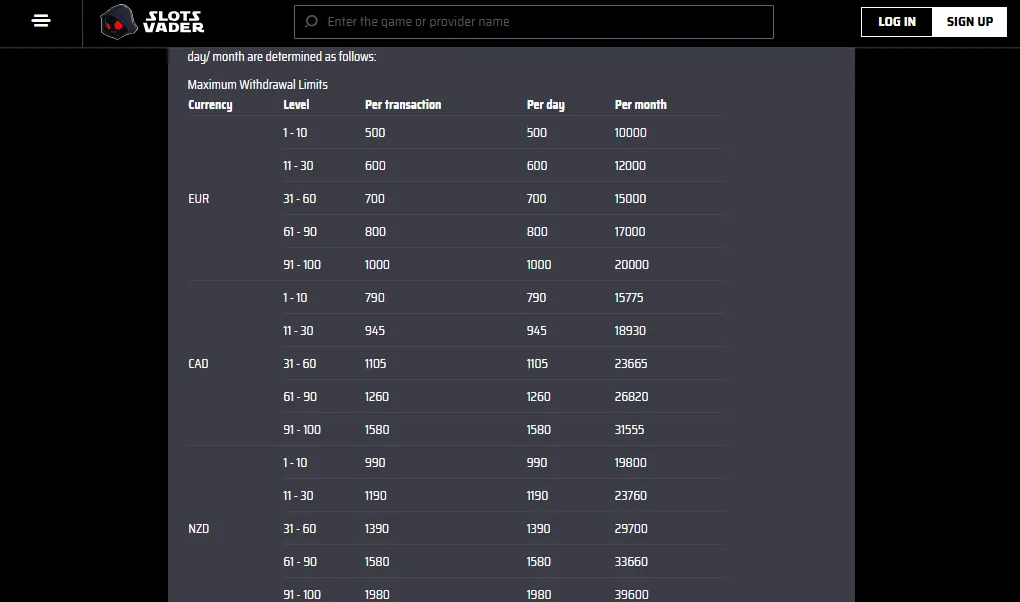
Task: Click the 'Per month' column header
Action: pyautogui.click(x=640, y=105)
